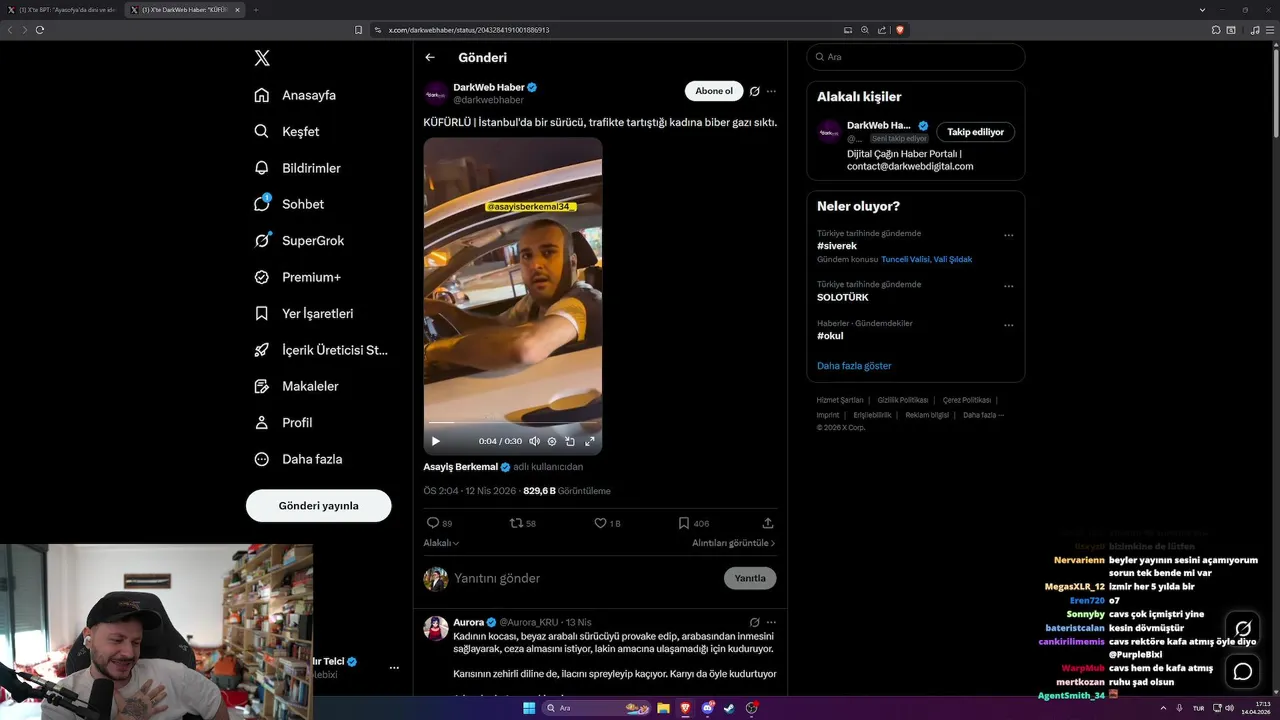1280x720 pixels.
Task: Open File Explorer from the taskbar
Action: coord(663,708)
